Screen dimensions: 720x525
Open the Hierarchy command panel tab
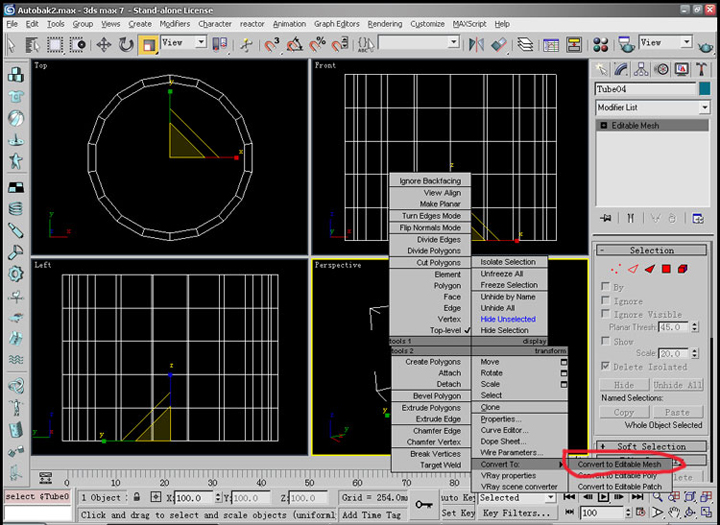(x=641, y=69)
